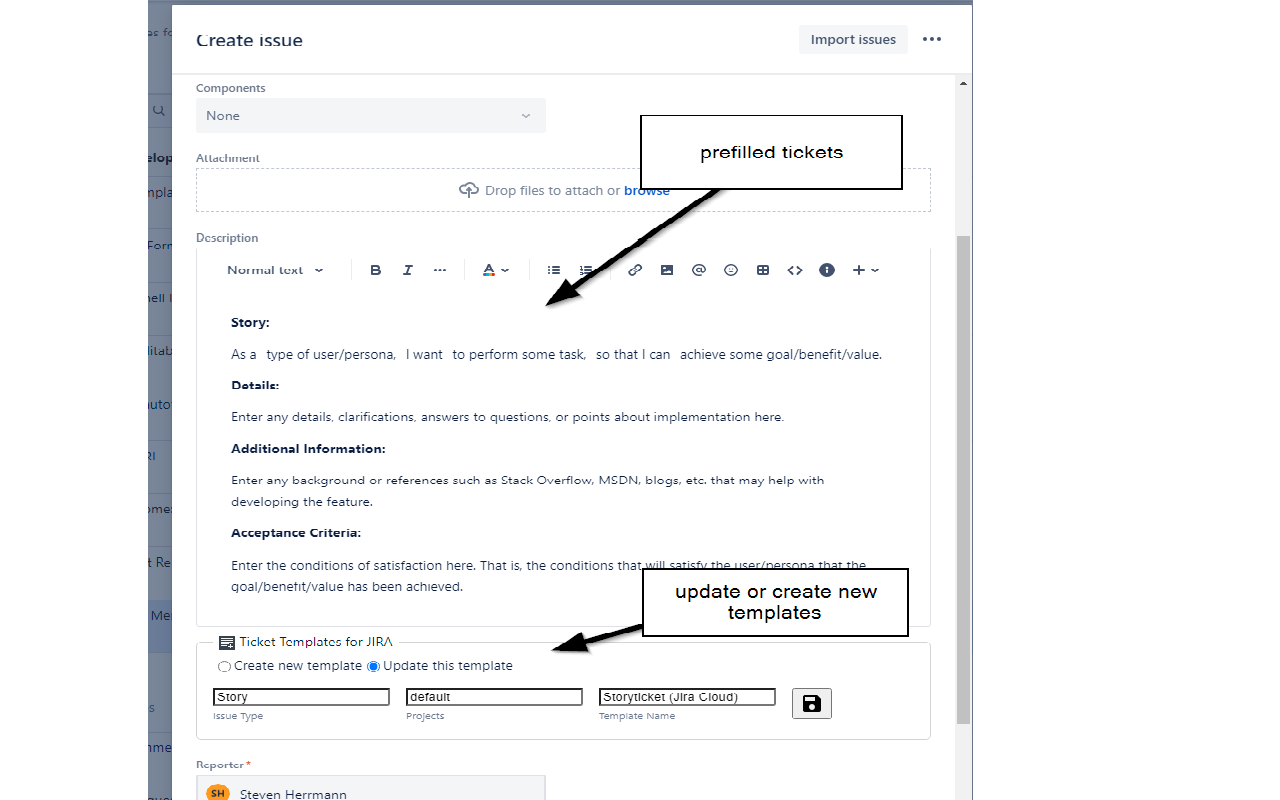
Task: Open the Create issue overflow menu
Action: [931, 39]
